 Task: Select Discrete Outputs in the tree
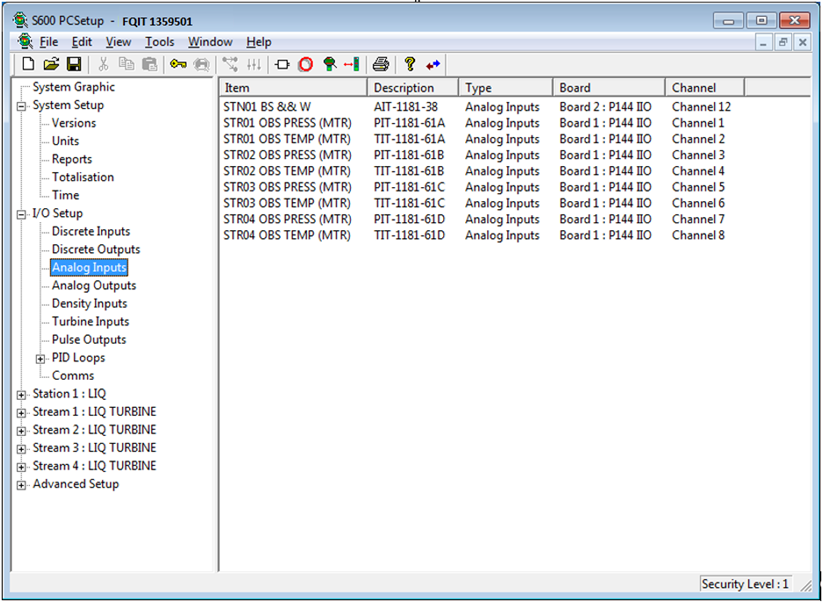click(96, 249)
